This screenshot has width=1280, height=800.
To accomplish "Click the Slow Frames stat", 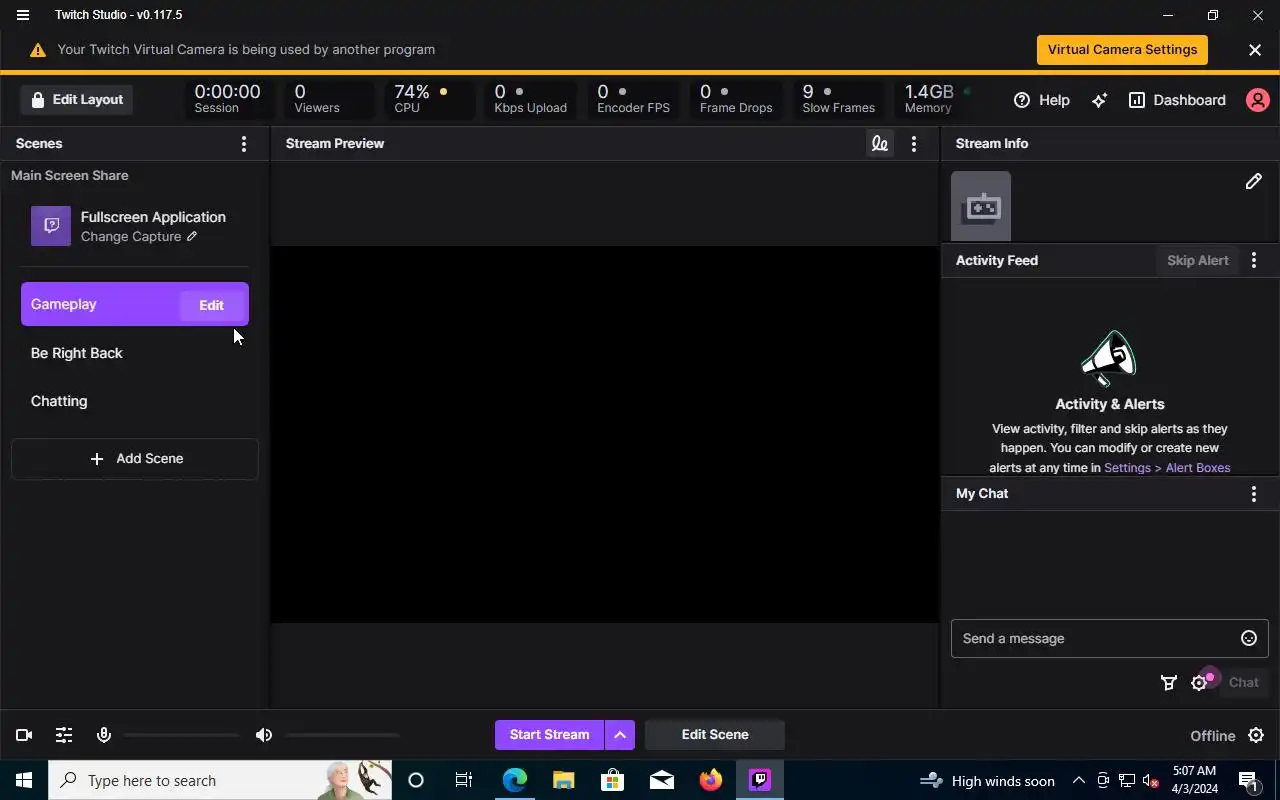I will coord(838,99).
